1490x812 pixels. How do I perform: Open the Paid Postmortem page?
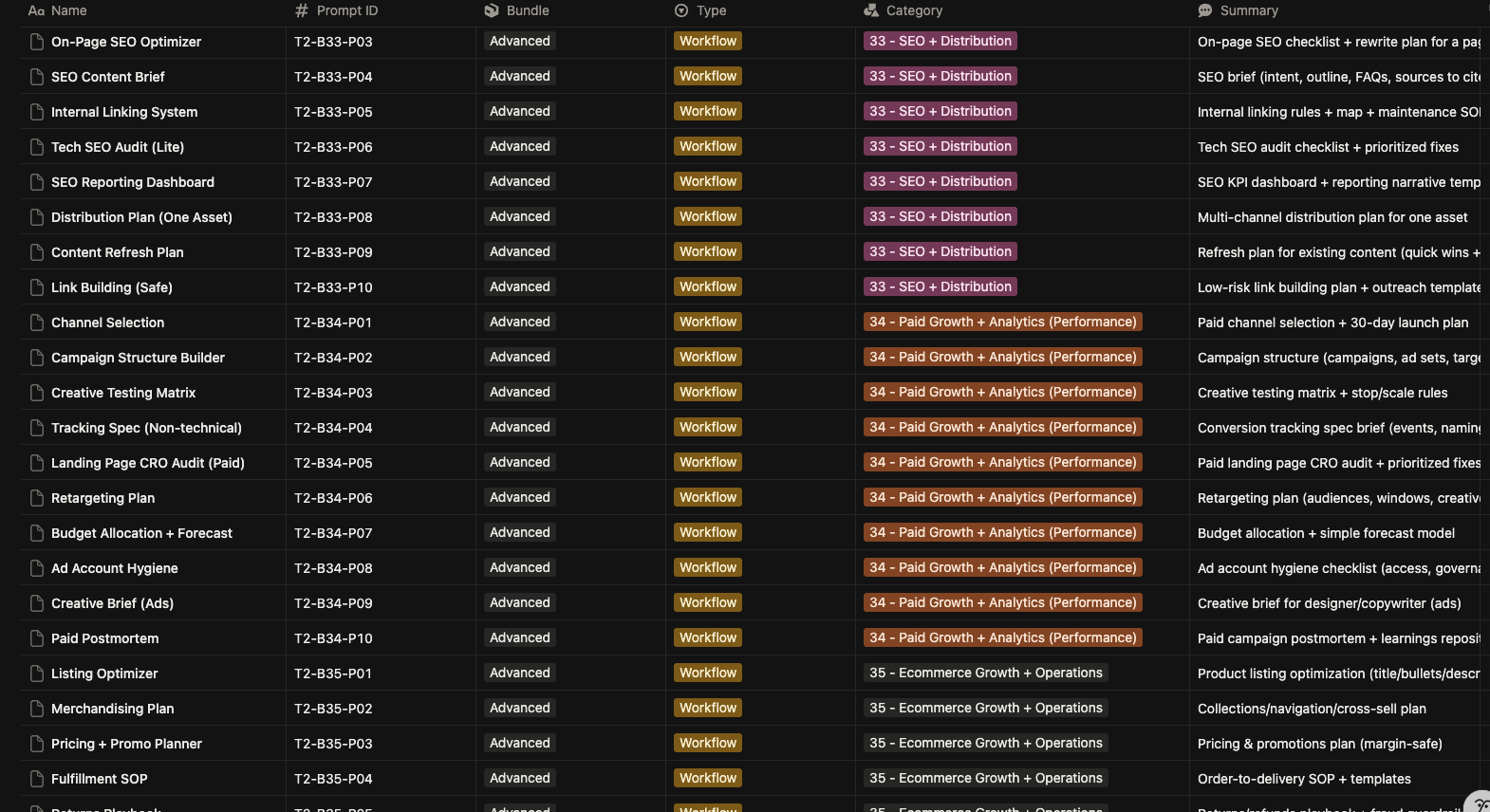click(104, 637)
